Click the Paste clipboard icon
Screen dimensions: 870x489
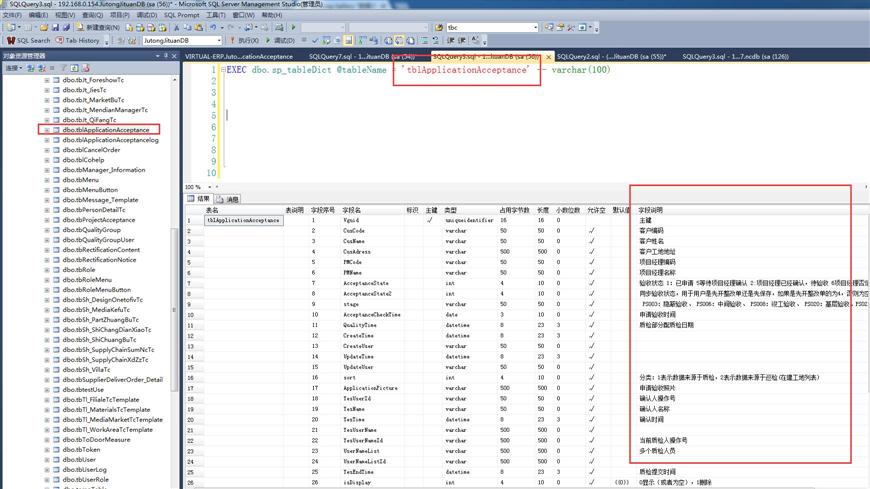click(x=199, y=27)
